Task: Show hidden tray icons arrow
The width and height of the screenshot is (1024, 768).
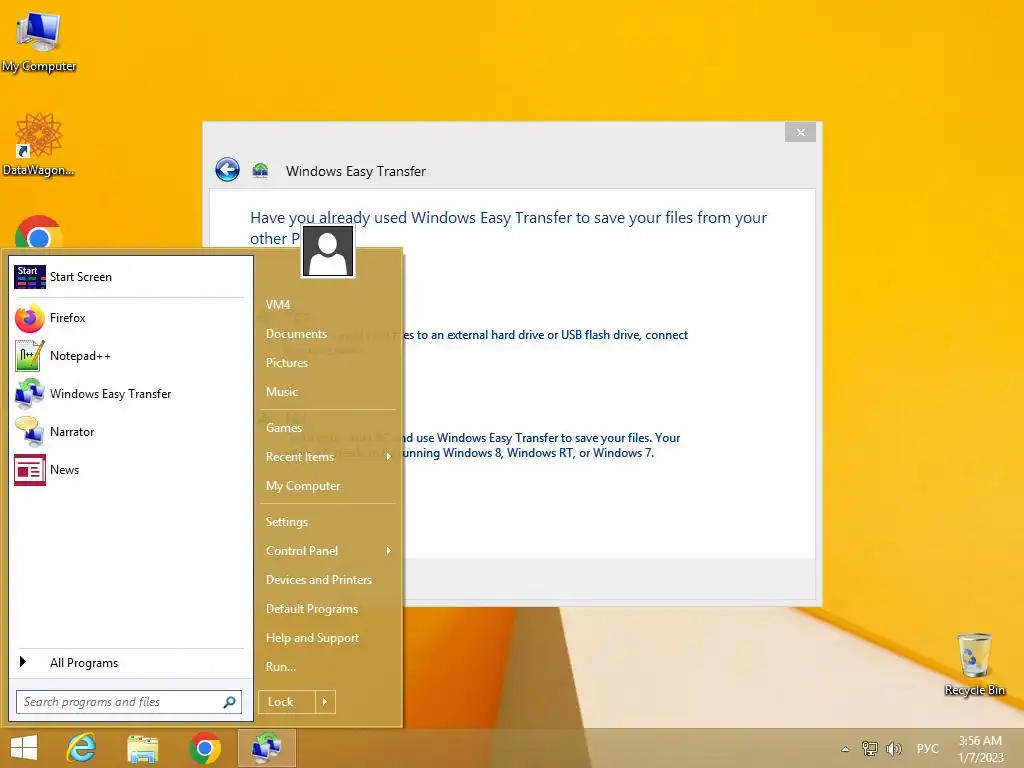Action: (x=846, y=749)
